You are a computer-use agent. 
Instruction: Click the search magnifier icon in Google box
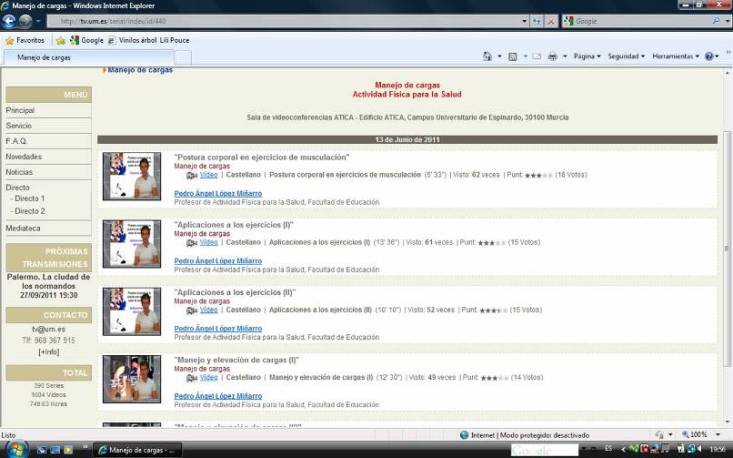716,21
